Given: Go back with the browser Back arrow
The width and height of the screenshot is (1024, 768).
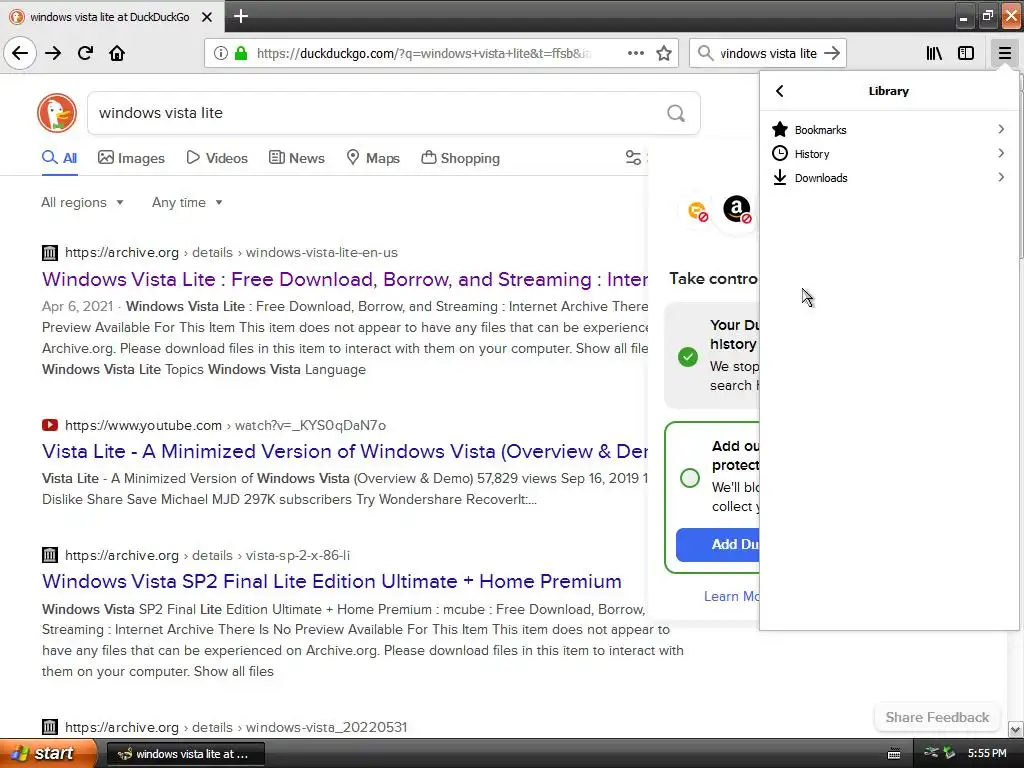Looking at the screenshot, I should coord(20,53).
